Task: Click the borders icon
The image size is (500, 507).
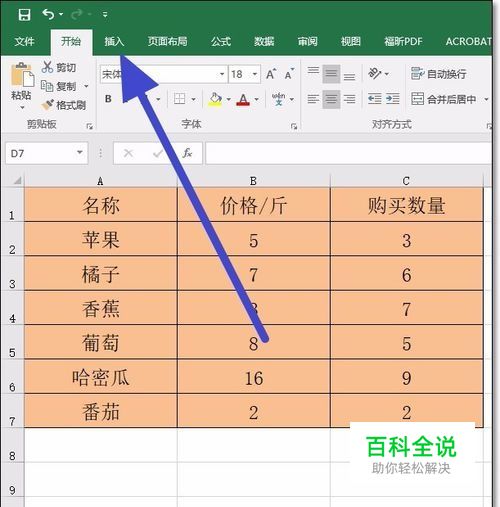Action: tap(180, 99)
